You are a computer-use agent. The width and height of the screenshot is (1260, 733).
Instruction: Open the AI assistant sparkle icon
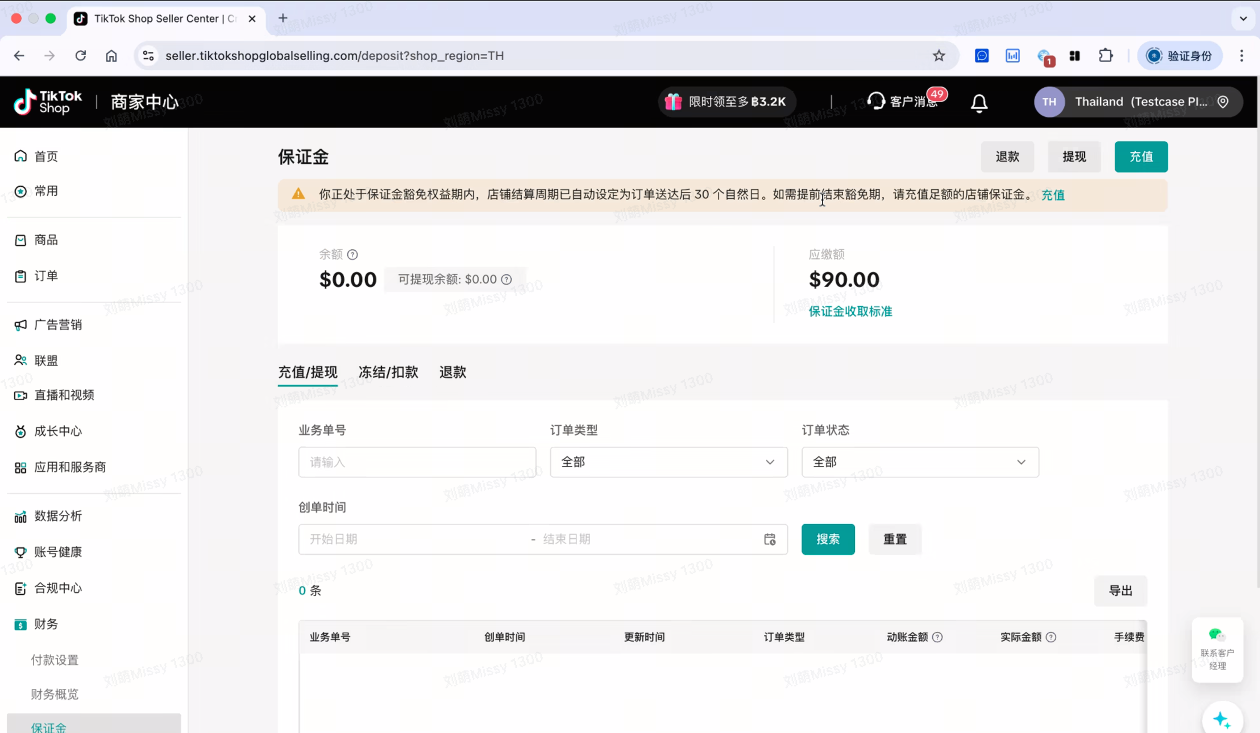[x=1221, y=719]
